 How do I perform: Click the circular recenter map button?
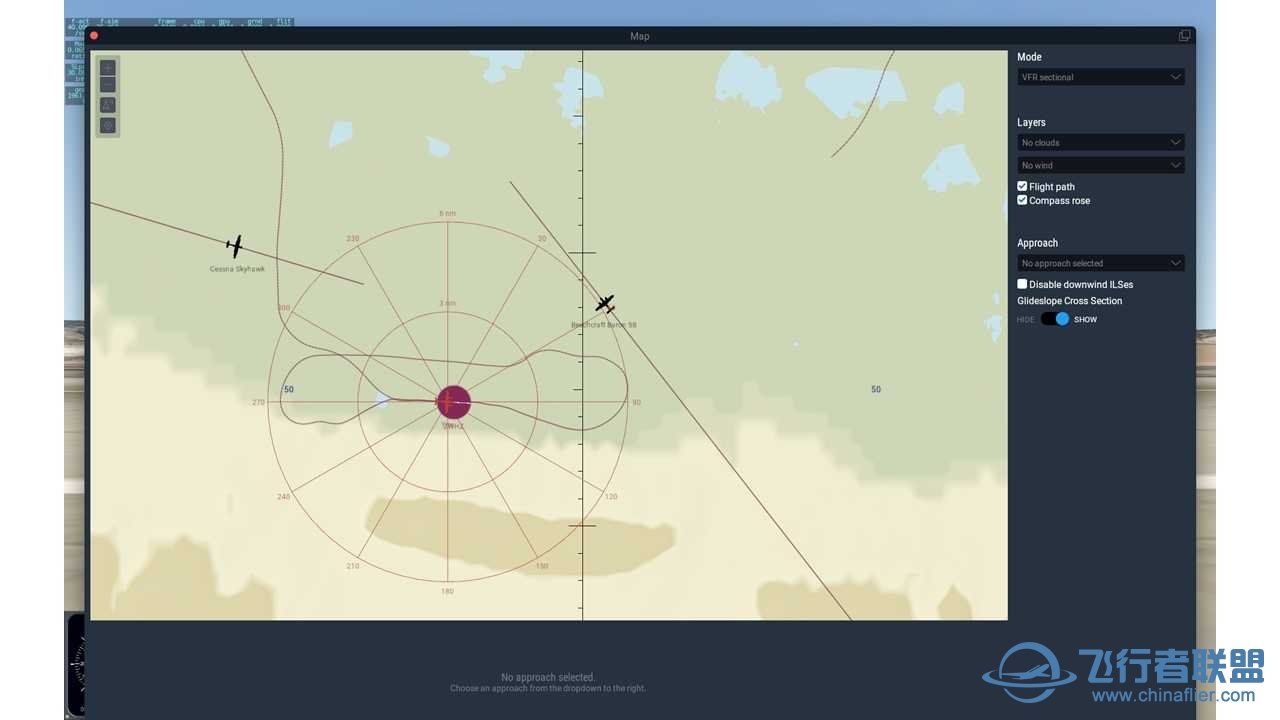(108, 125)
